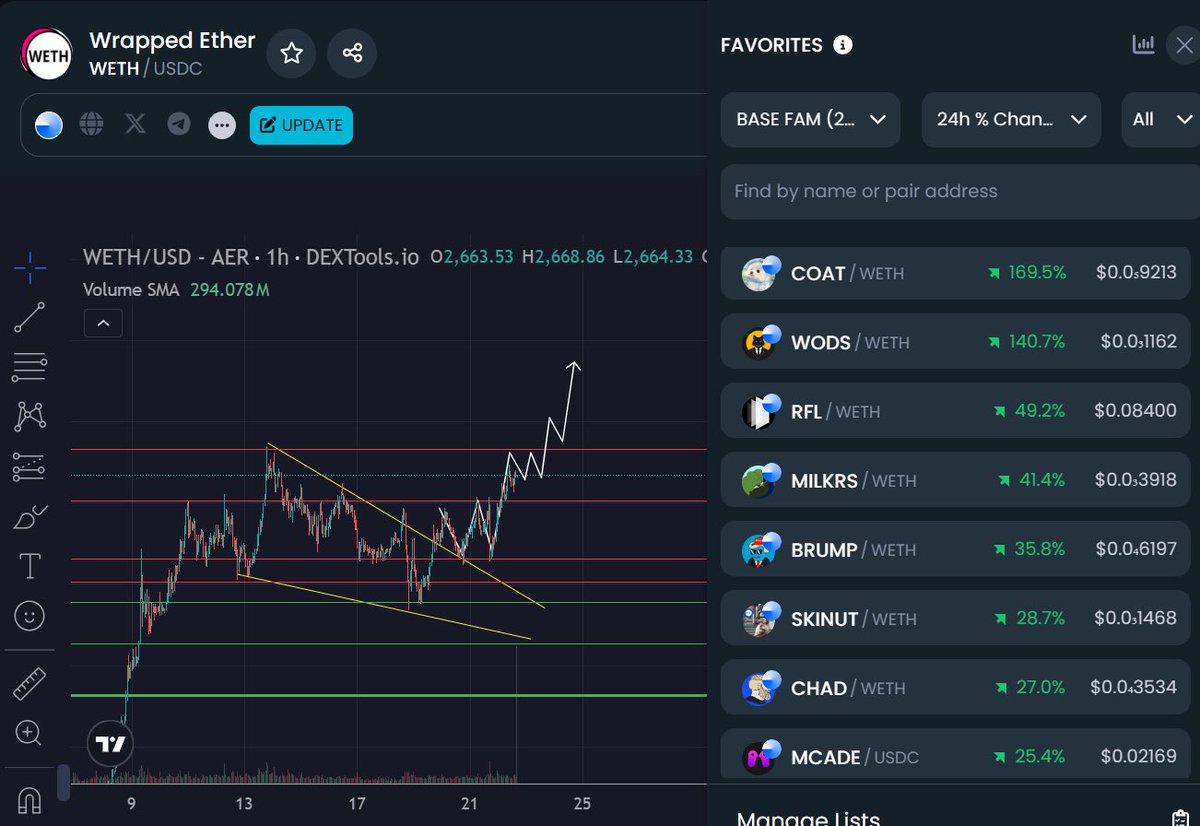Open the emoji icons tool
Viewport: 1200px width, 826px height.
pyautogui.click(x=30, y=616)
